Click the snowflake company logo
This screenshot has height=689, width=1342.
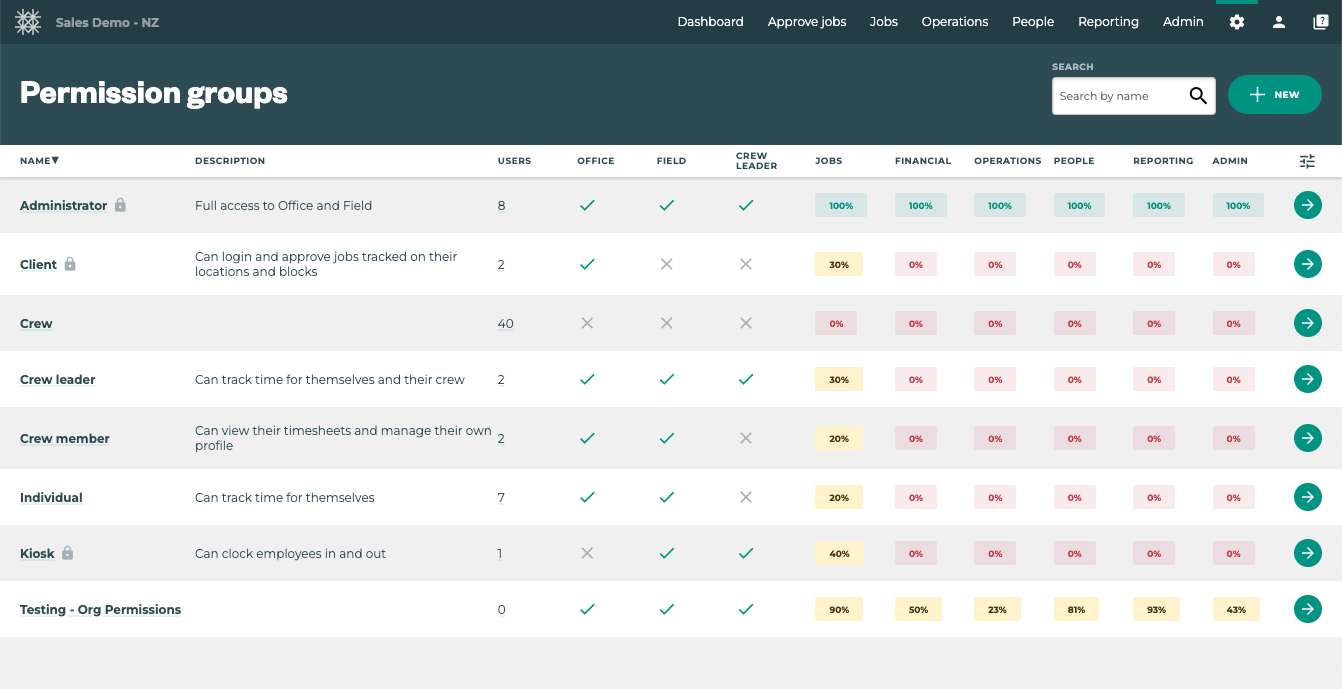[x=28, y=21]
